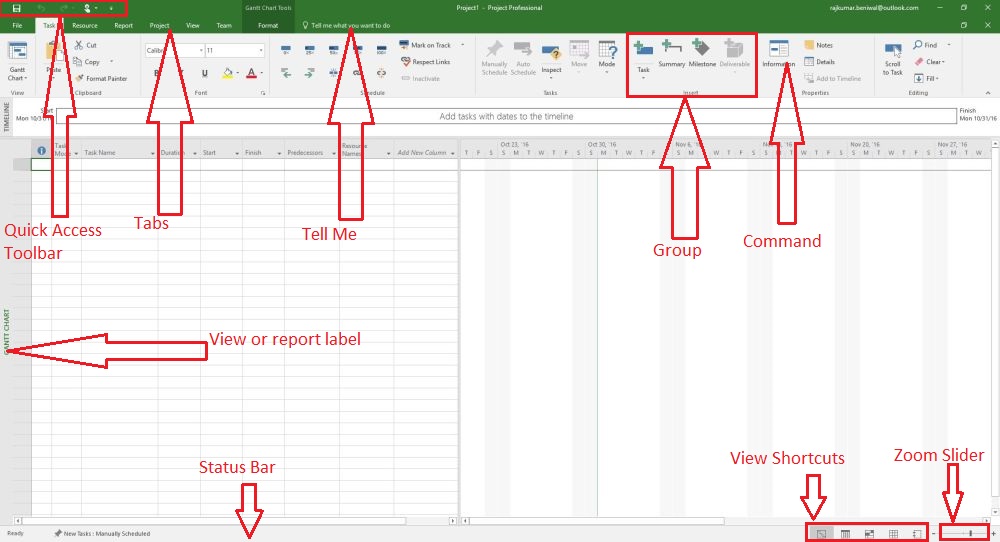
Task: Click Scroll to Task
Action: point(893,59)
